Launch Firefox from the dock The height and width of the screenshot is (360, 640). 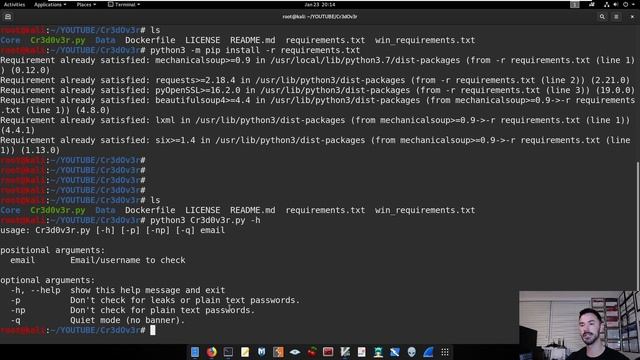pyautogui.click(x=211, y=352)
